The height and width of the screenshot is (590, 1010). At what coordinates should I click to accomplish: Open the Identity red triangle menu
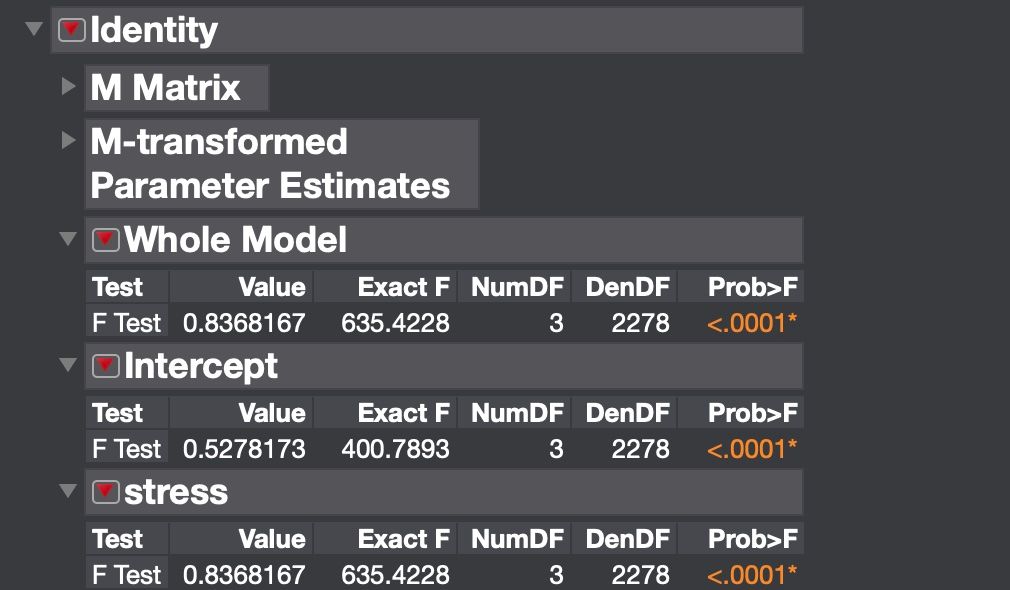(x=70, y=29)
